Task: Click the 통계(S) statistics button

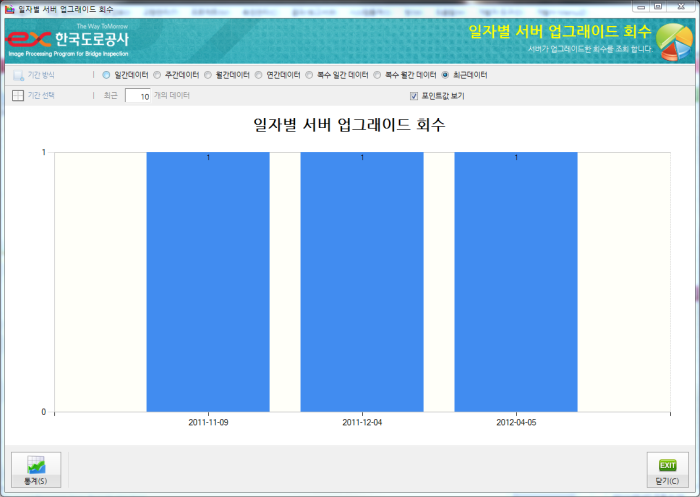Action: [36, 469]
